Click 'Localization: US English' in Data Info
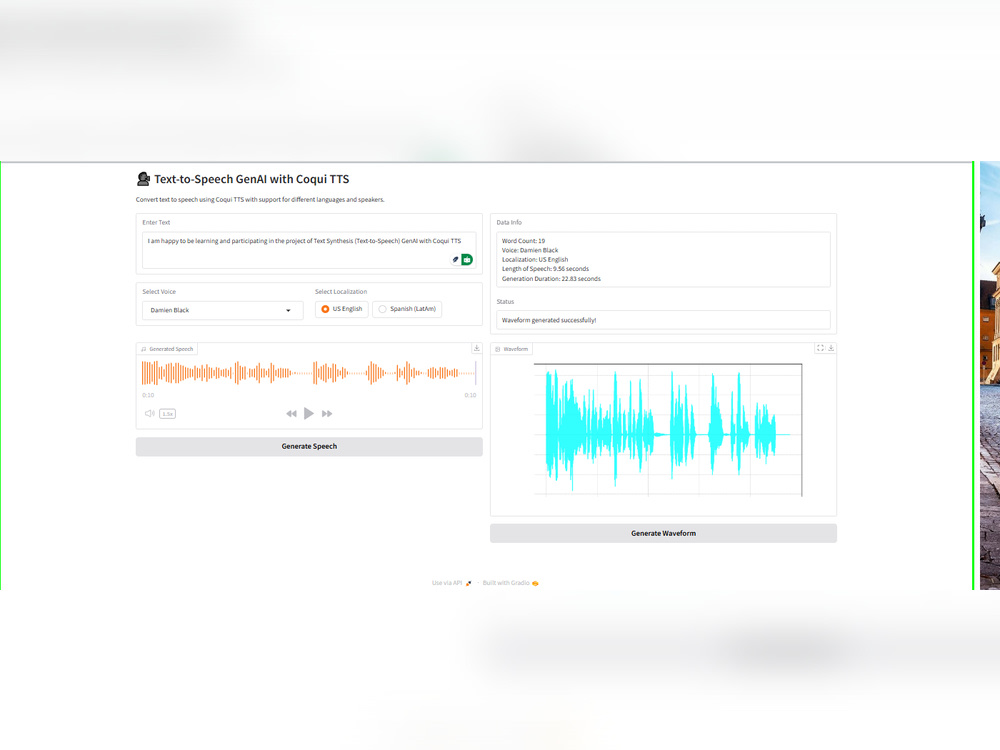Image resolution: width=1000 pixels, height=750 pixels. click(535, 260)
